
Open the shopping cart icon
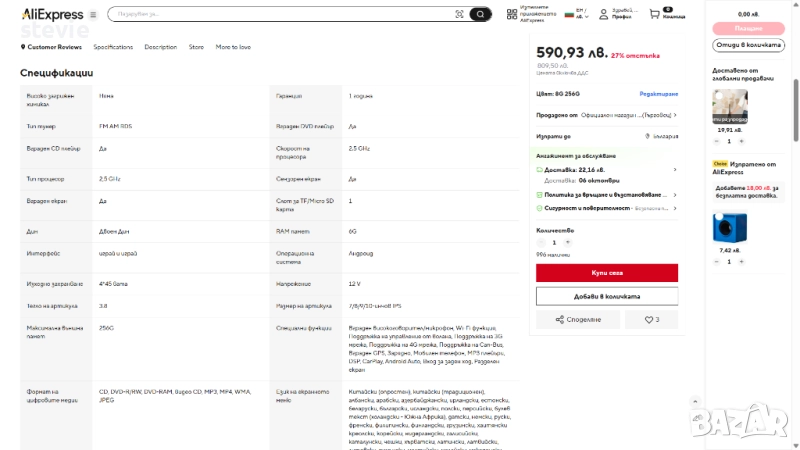pyautogui.click(x=655, y=14)
